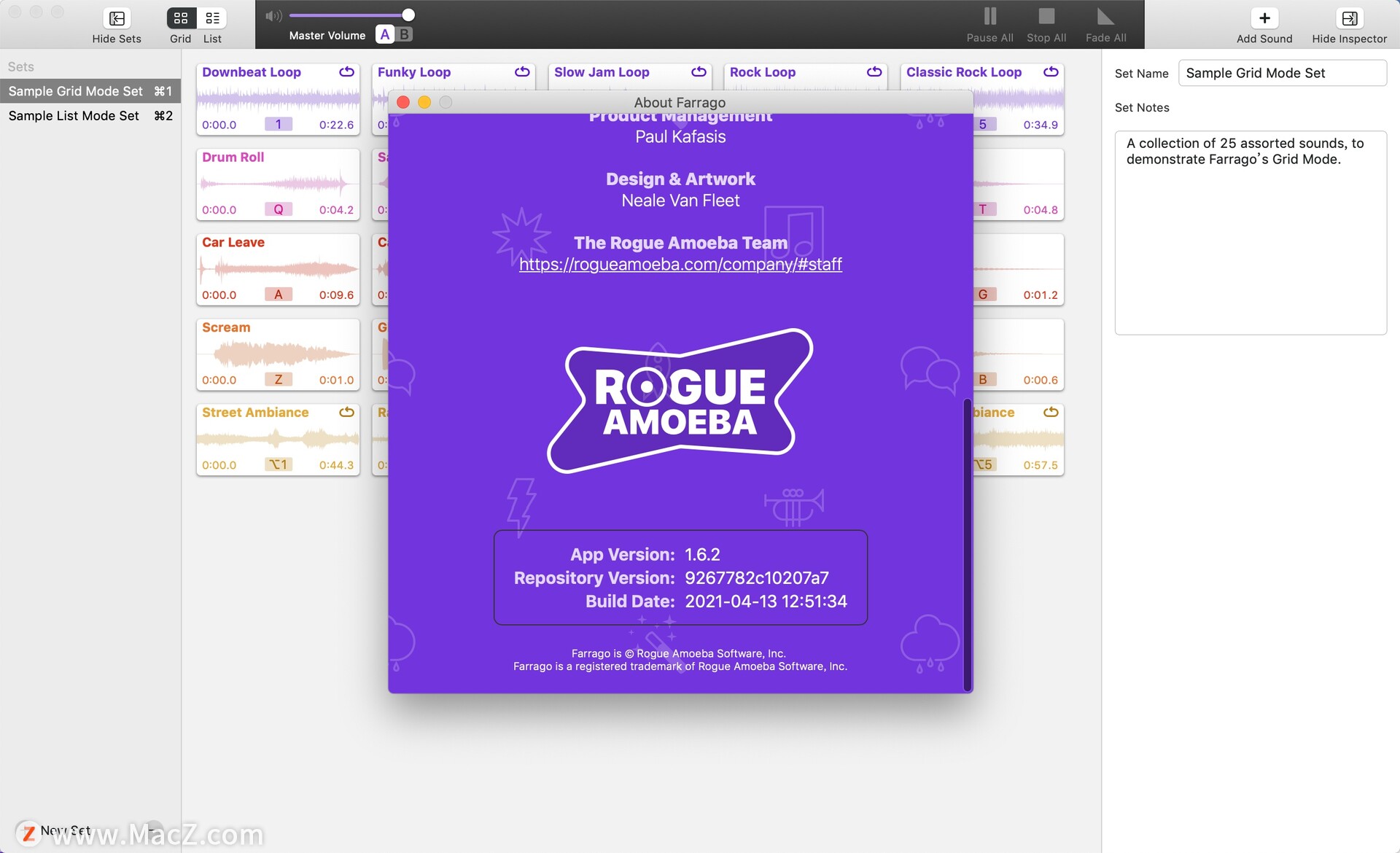1400x853 pixels.
Task: Click the Q shortcut key on Drum Roll
Action: click(x=279, y=209)
